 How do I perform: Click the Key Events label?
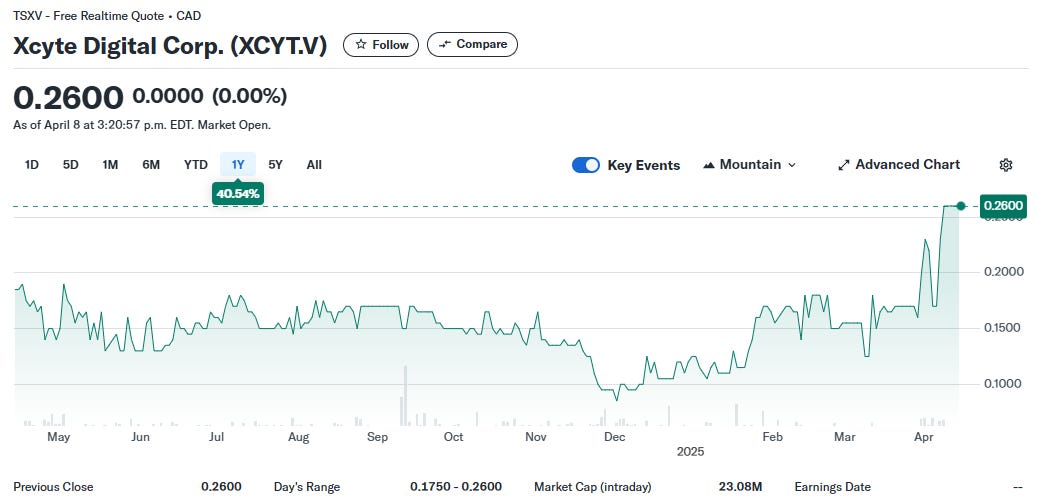[643, 166]
